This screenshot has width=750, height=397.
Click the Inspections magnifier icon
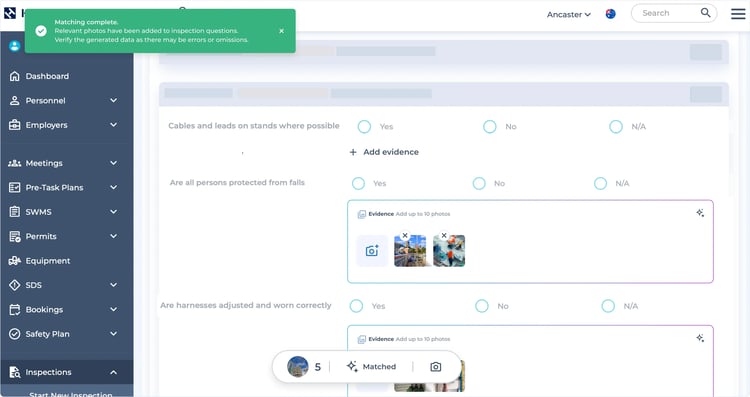[15, 372]
